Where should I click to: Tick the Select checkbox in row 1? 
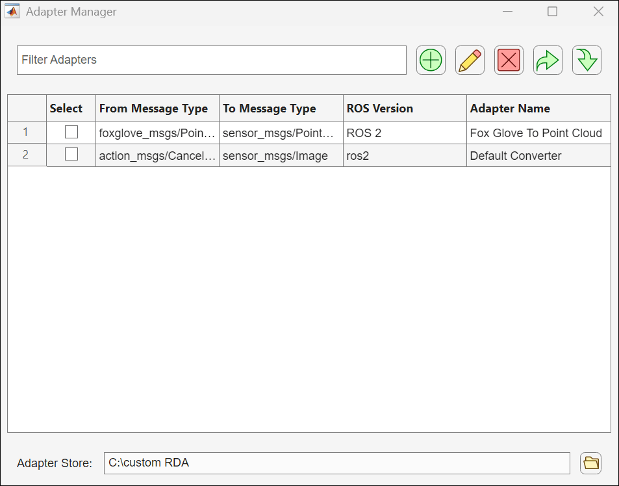pos(71,132)
